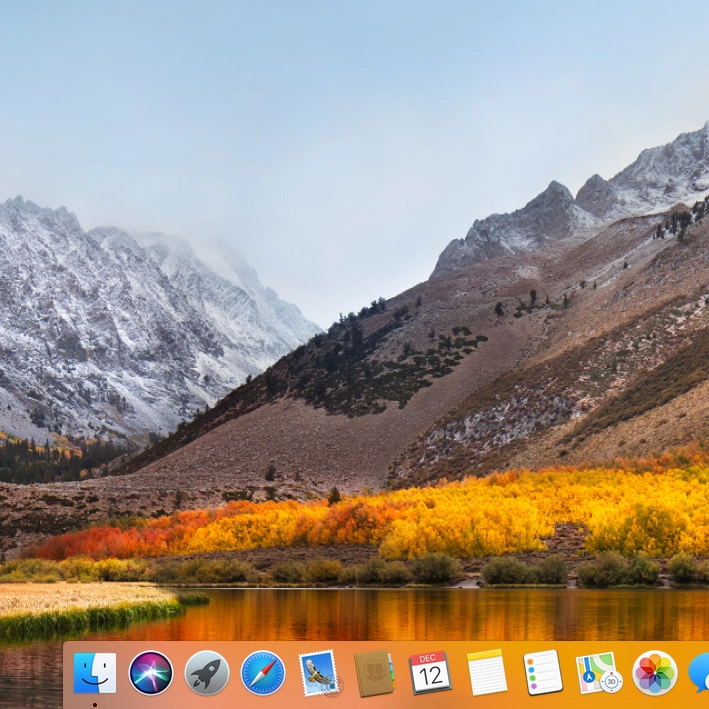
Task: Open Messages at the Dock's right edge
Action: click(700, 673)
